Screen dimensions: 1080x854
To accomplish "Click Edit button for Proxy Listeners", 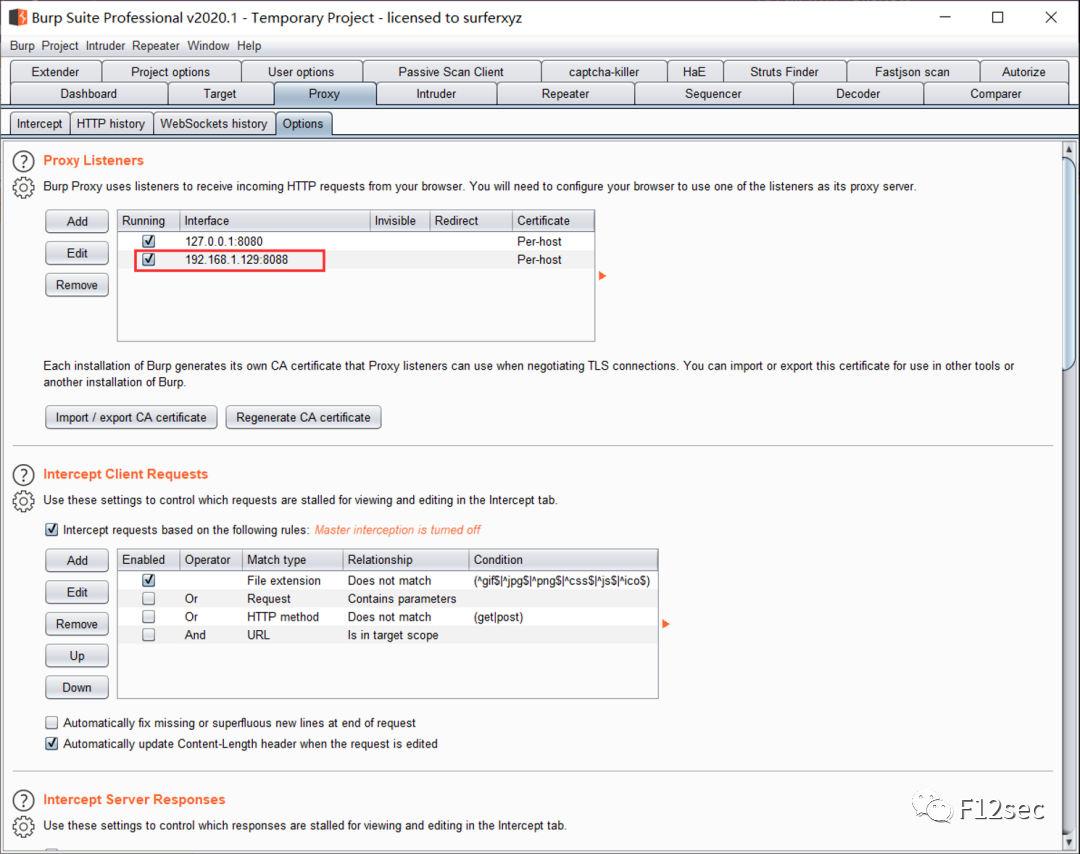I will click(77, 253).
